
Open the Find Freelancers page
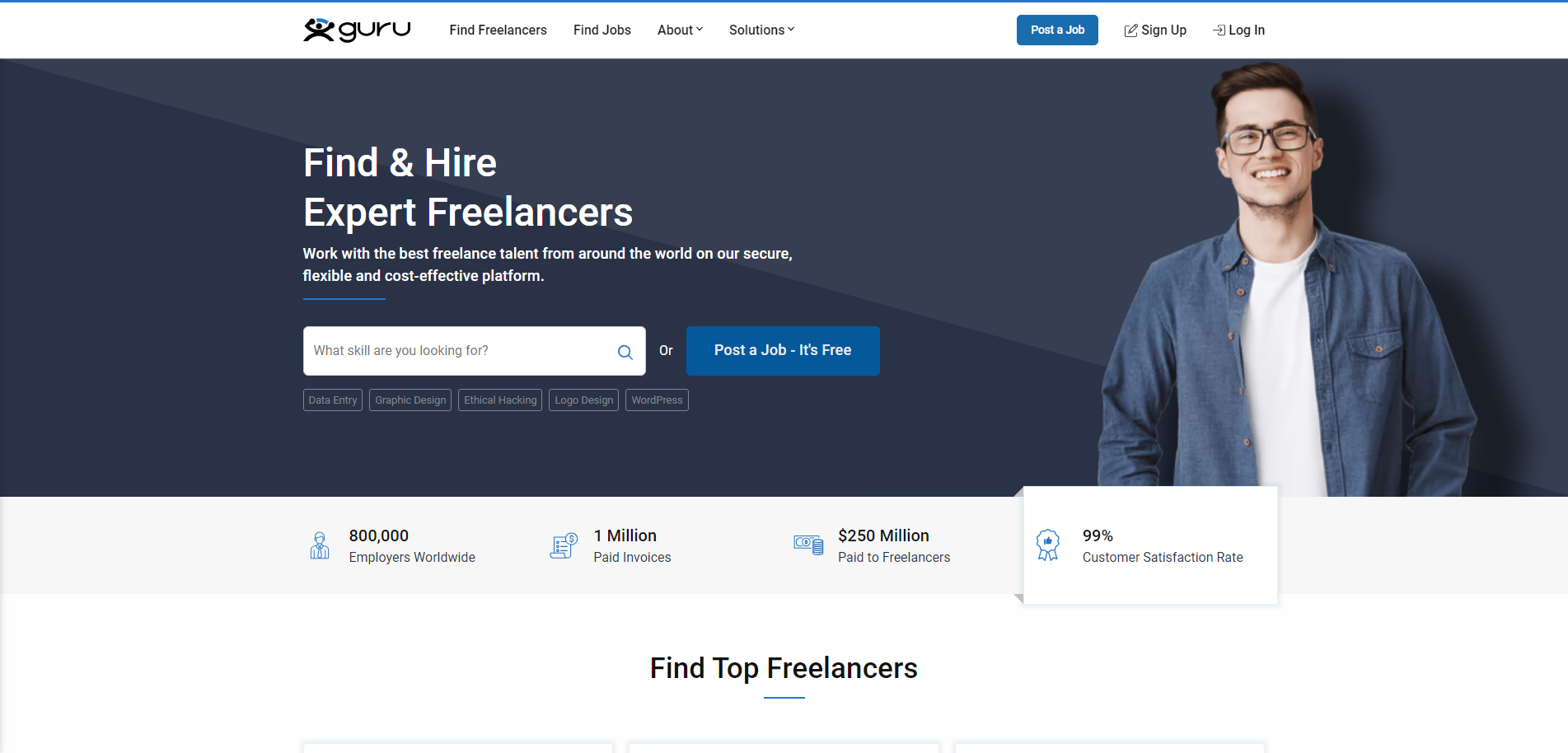(x=498, y=30)
